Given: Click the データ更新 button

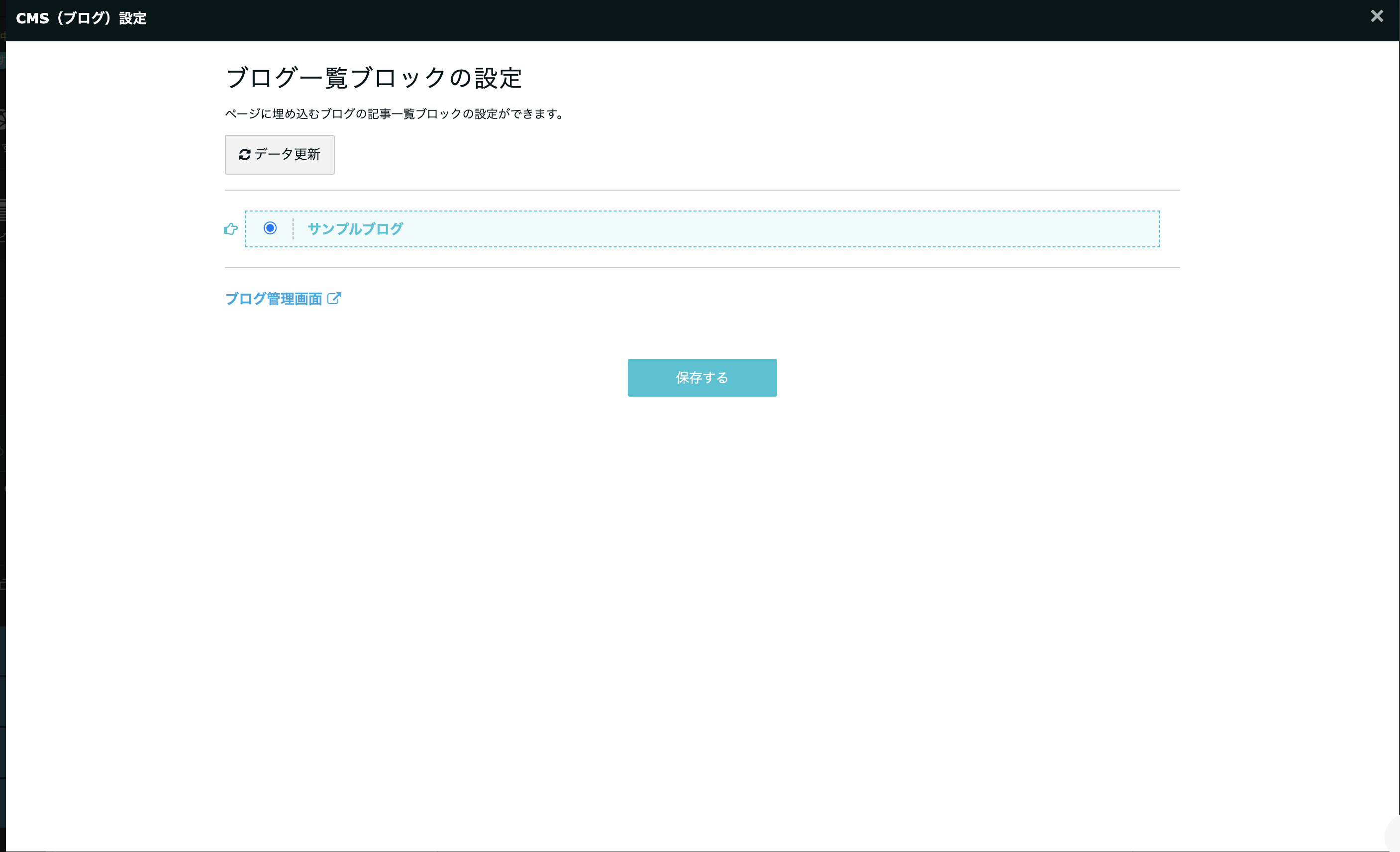Looking at the screenshot, I should 280,155.
